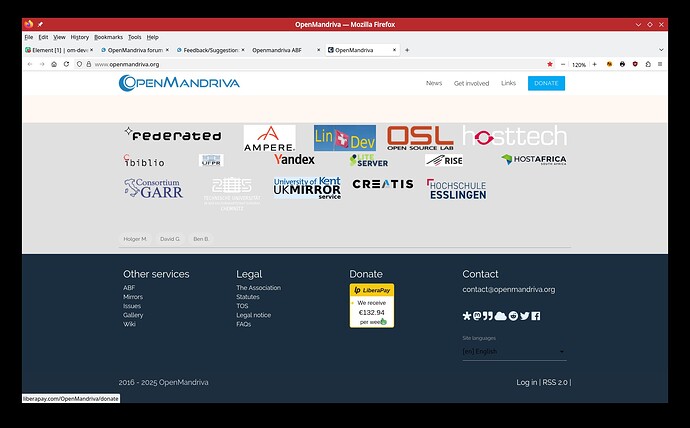690x428 pixels.
Task: Open the Firefox hamburger menu
Action: (660, 64)
